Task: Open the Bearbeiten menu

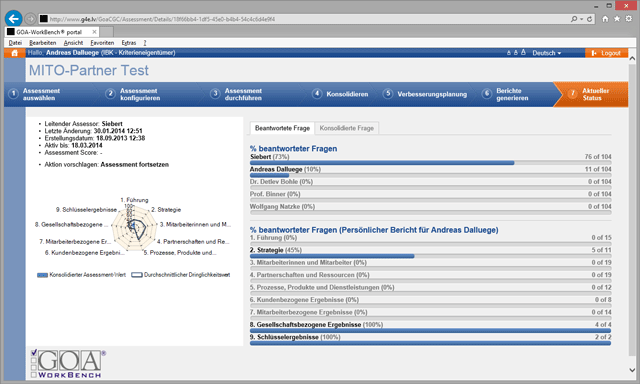Action: [42, 42]
